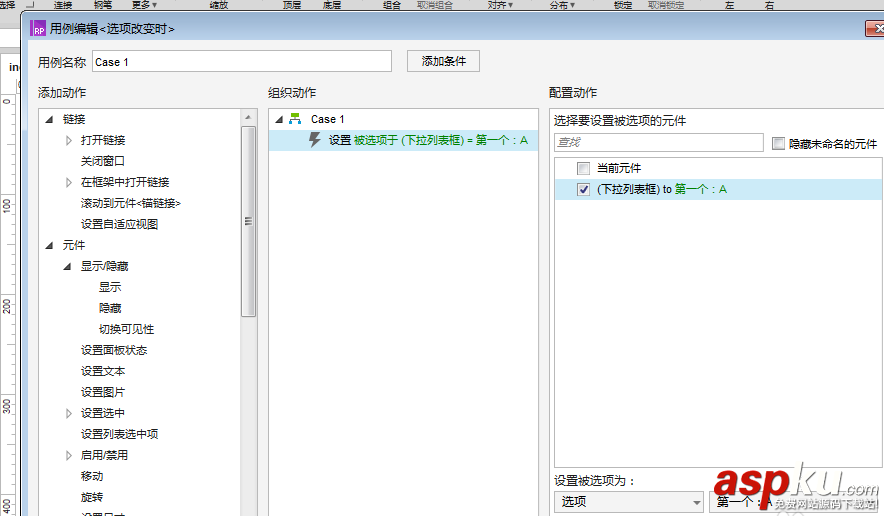Check the 当前元件 checkbox
884x516 pixels.
pyautogui.click(x=584, y=168)
